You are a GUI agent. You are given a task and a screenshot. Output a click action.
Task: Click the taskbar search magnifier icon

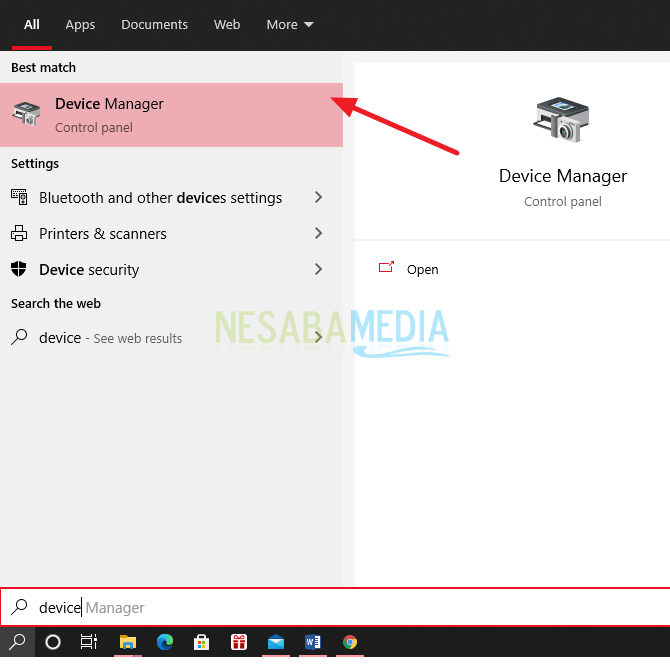[x=17, y=642]
